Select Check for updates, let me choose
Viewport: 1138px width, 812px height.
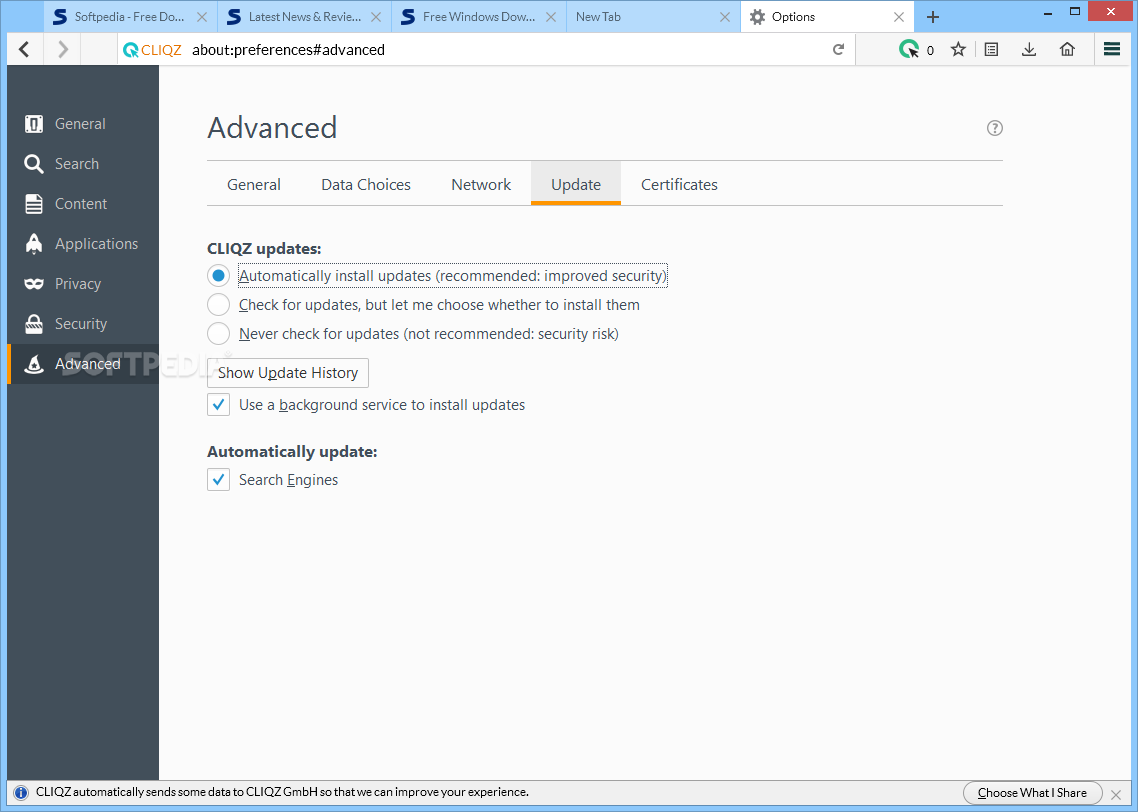point(218,305)
